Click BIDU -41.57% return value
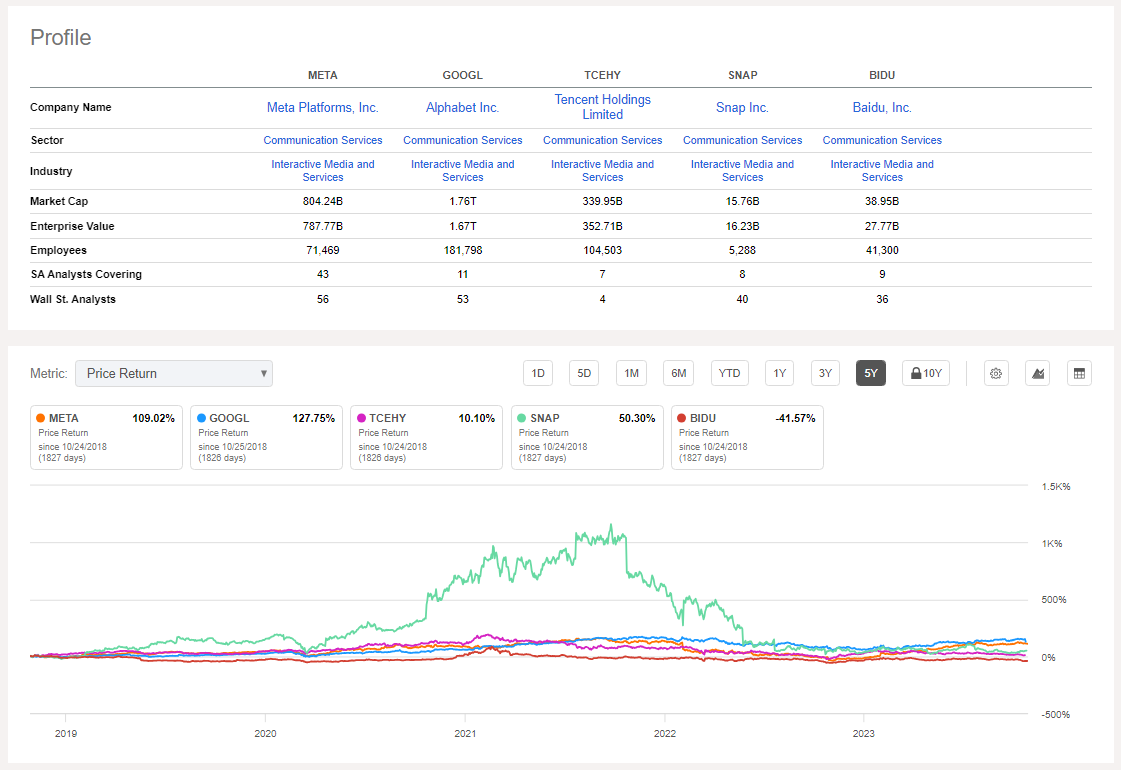The image size is (1121, 770). 795,418
